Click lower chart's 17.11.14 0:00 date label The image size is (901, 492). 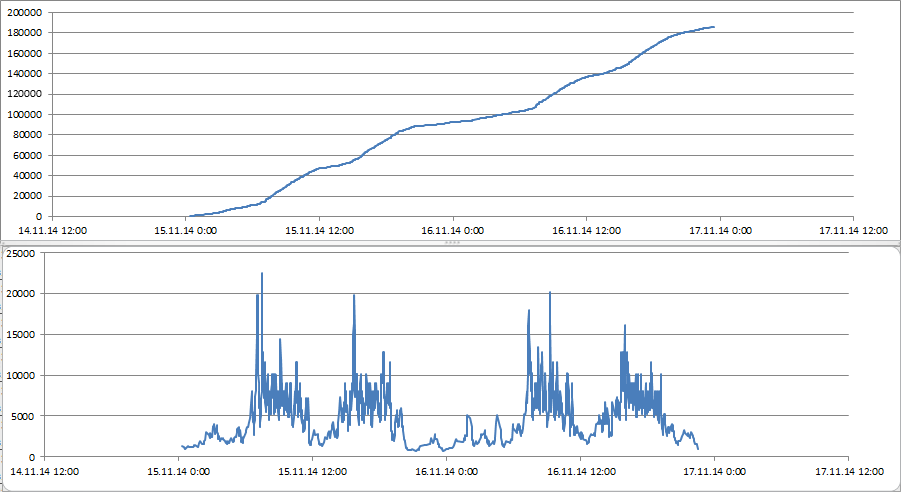coord(715,470)
